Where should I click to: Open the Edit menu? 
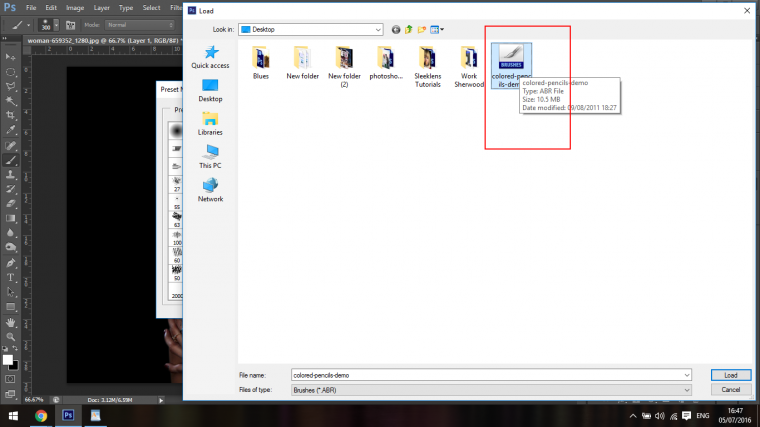click(x=51, y=8)
